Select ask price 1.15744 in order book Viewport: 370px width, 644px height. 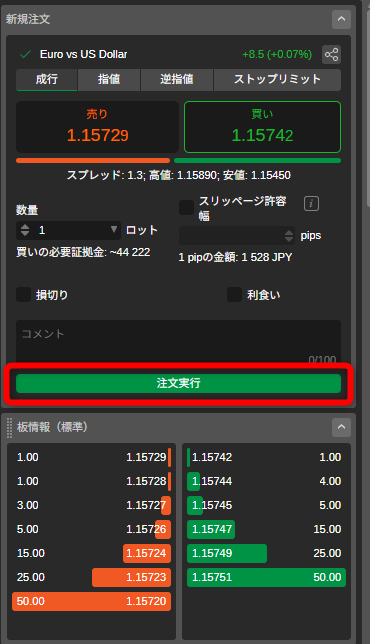pyautogui.click(x=212, y=481)
